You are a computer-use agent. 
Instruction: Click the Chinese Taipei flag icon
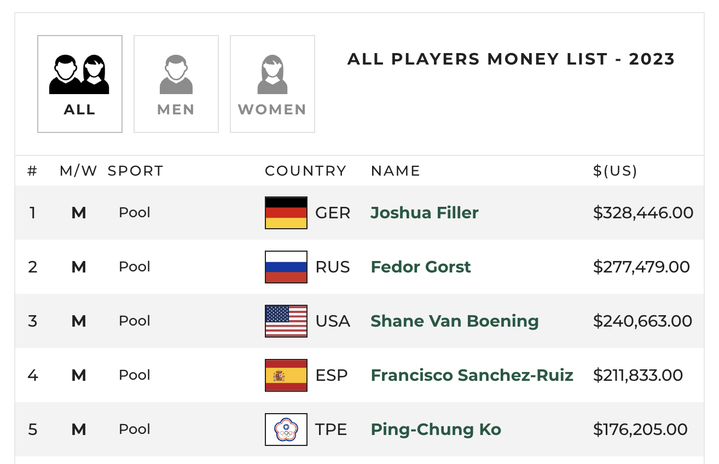point(286,430)
